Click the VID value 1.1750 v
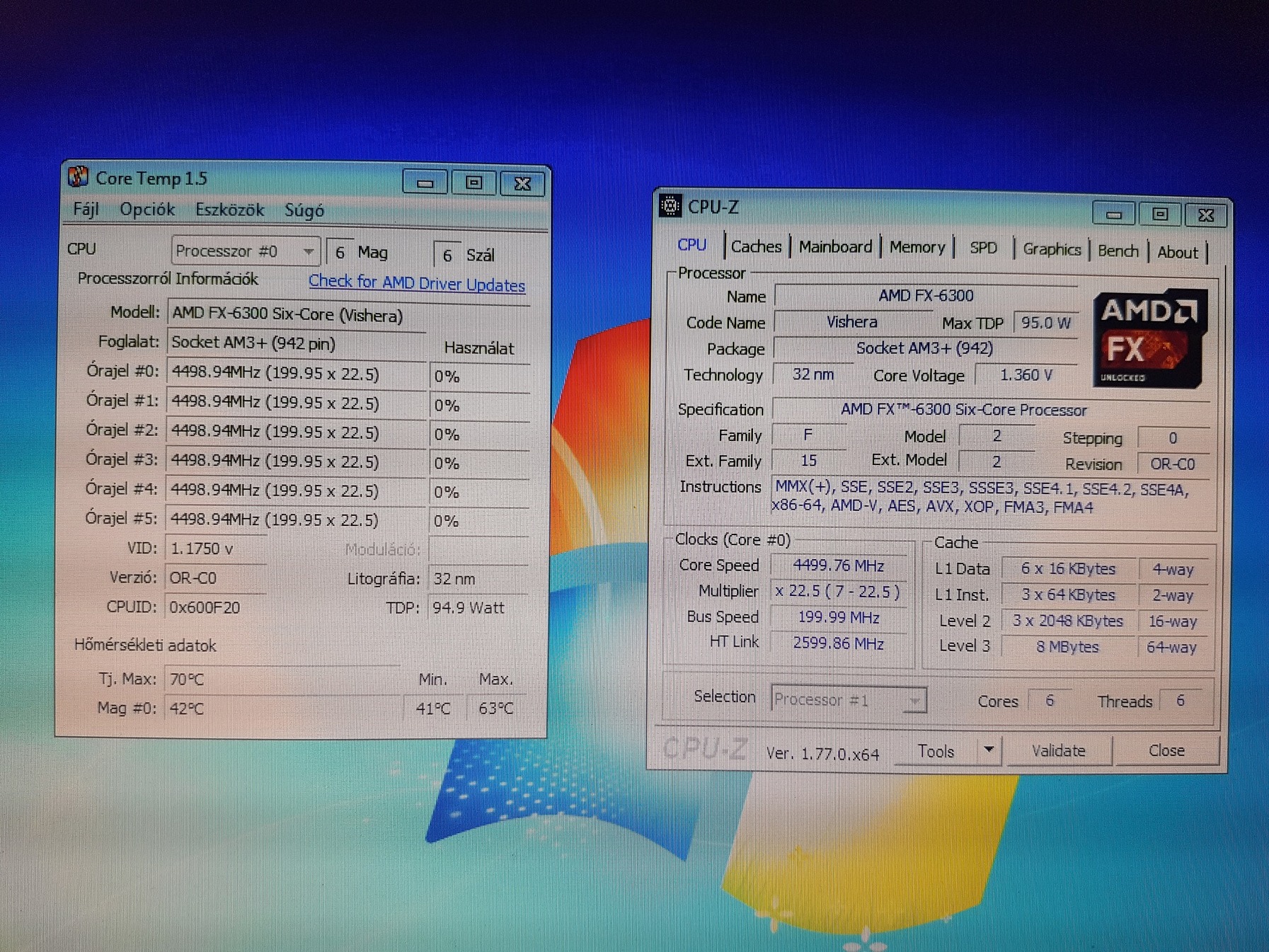The height and width of the screenshot is (952, 1269). tap(216, 549)
